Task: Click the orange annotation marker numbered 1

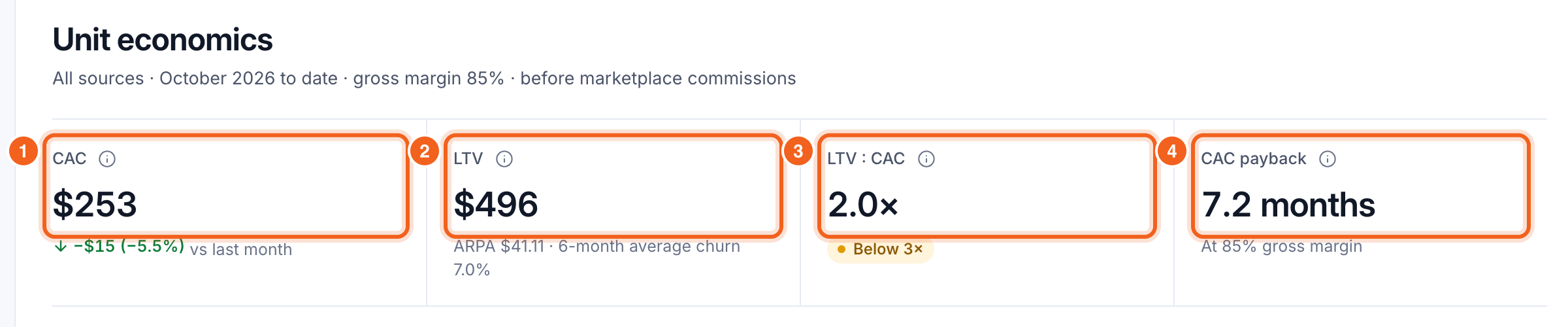Action: click(24, 152)
